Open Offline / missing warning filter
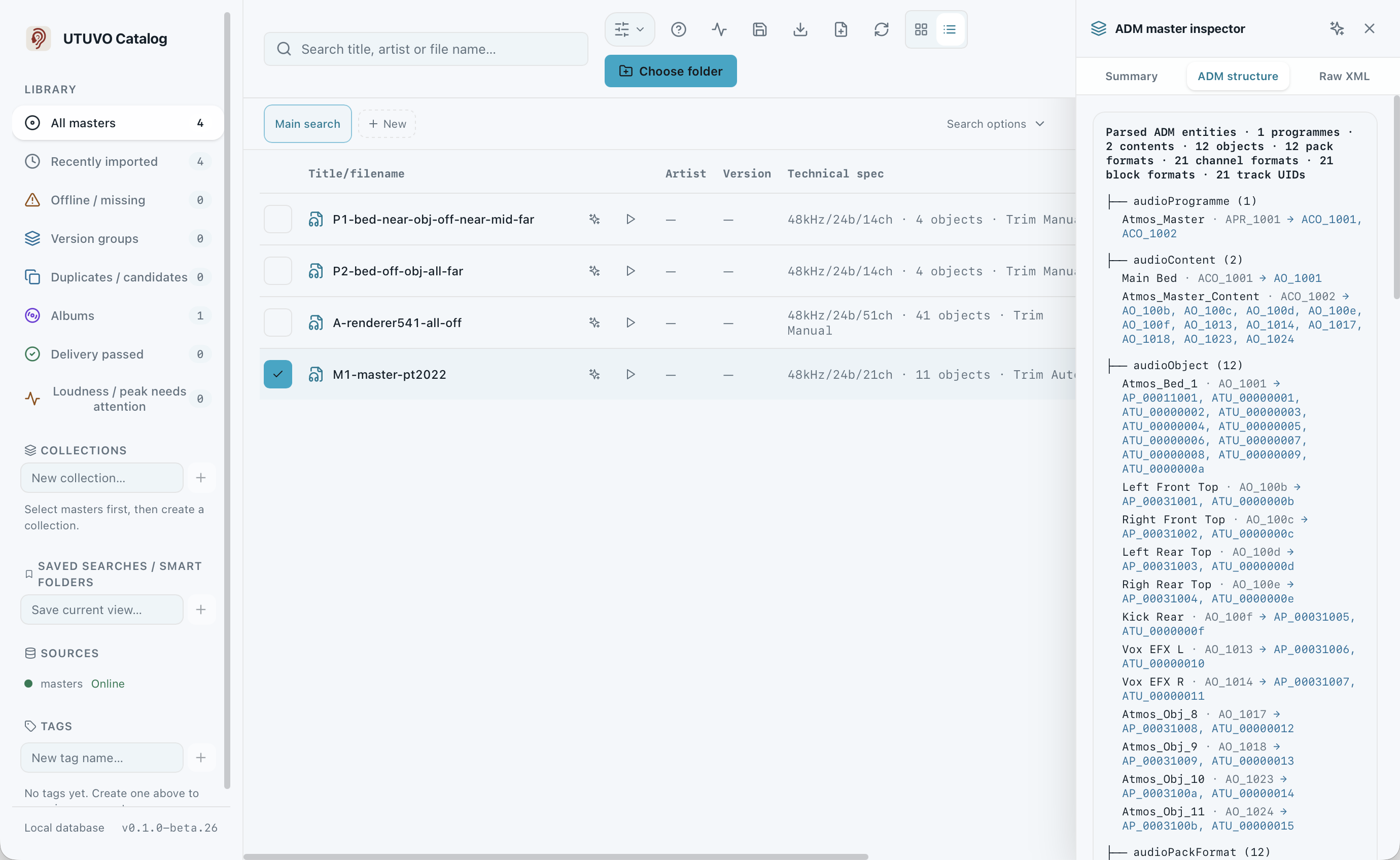Image resolution: width=1400 pixels, height=860 pixels. pos(118,200)
